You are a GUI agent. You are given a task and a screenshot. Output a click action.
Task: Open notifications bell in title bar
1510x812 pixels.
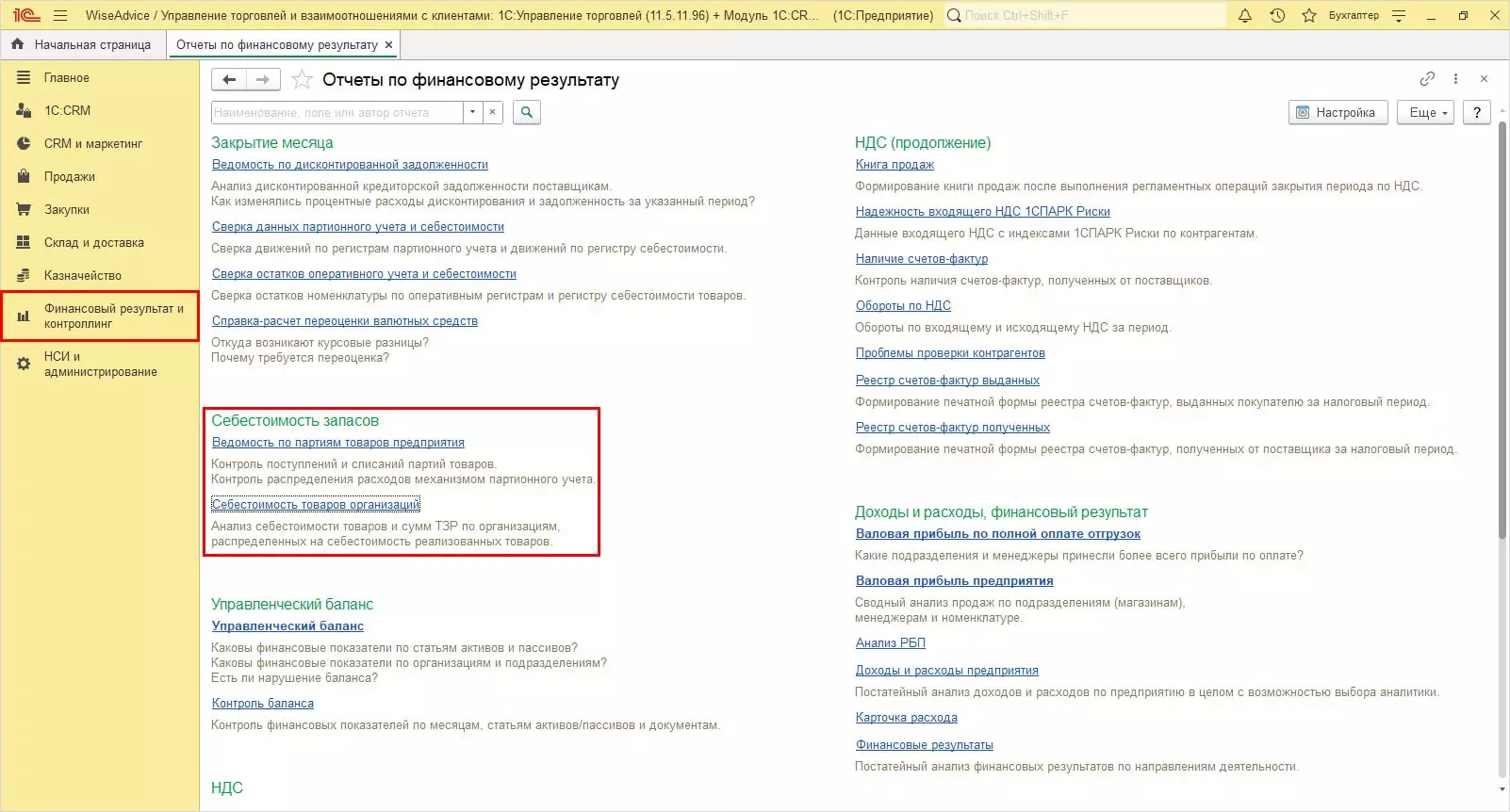tap(1245, 15)
